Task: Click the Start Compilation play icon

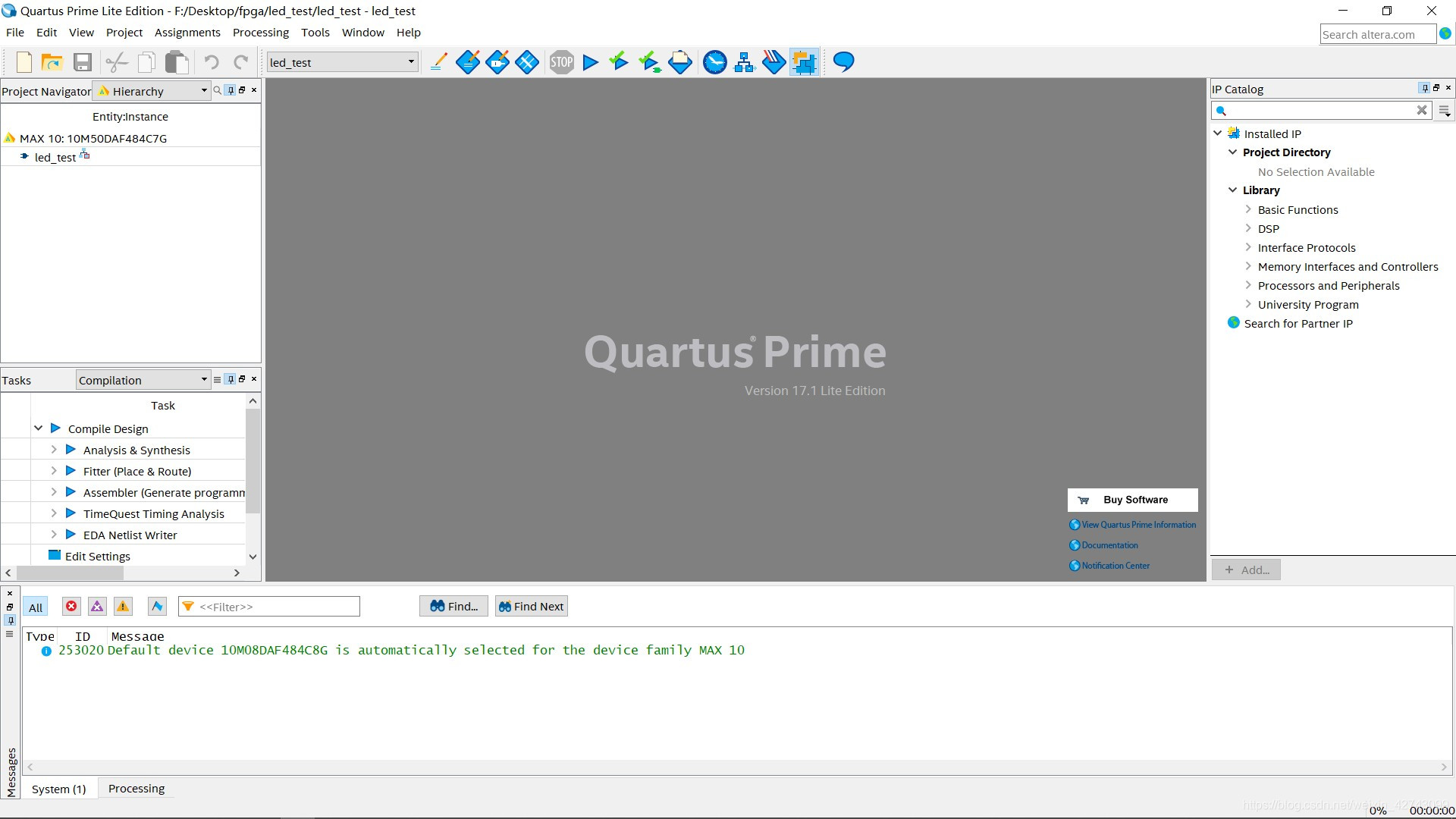Action: pos(591,62)
